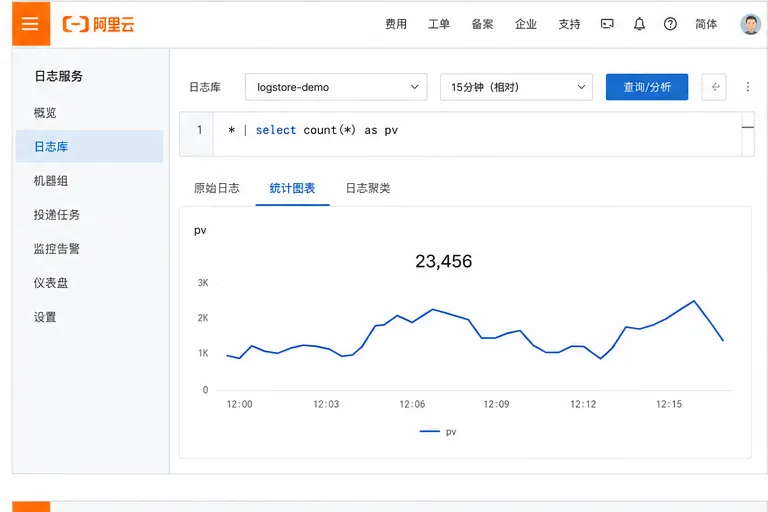768x512 pixels.
Task: Open the 费用 top menu
Action: (396, 24)
